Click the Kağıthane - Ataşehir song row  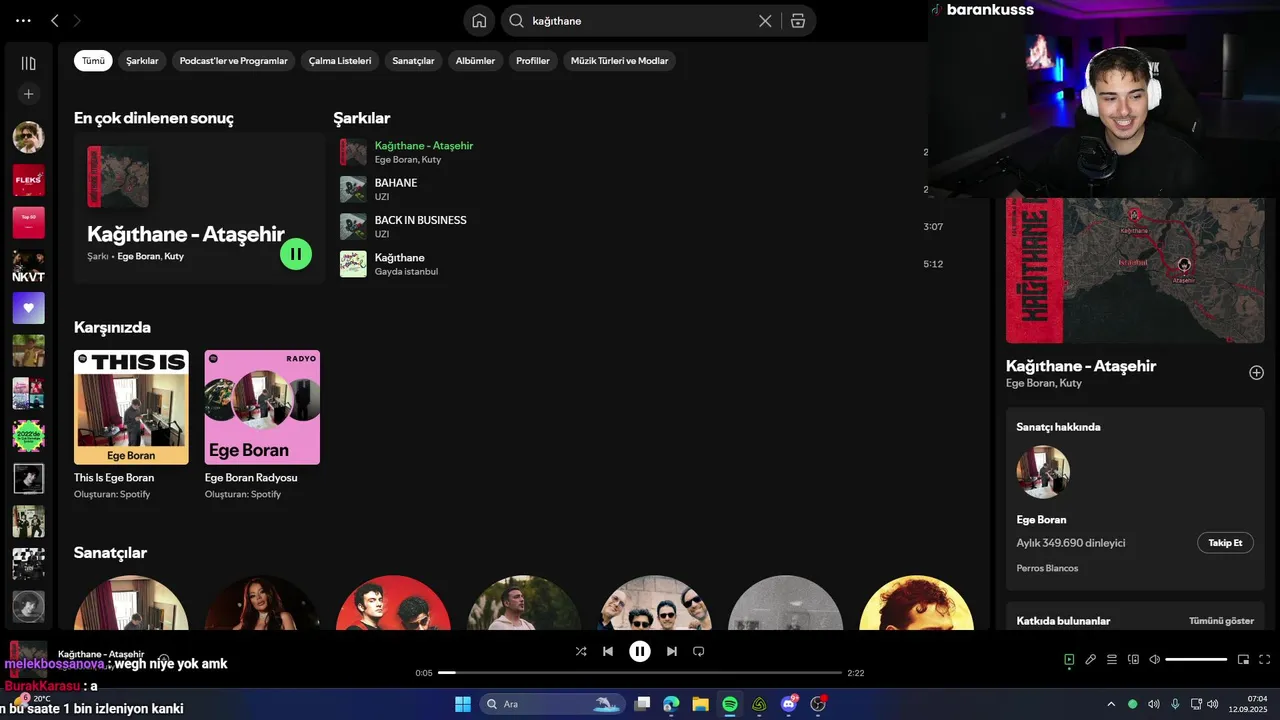[635, 152]
